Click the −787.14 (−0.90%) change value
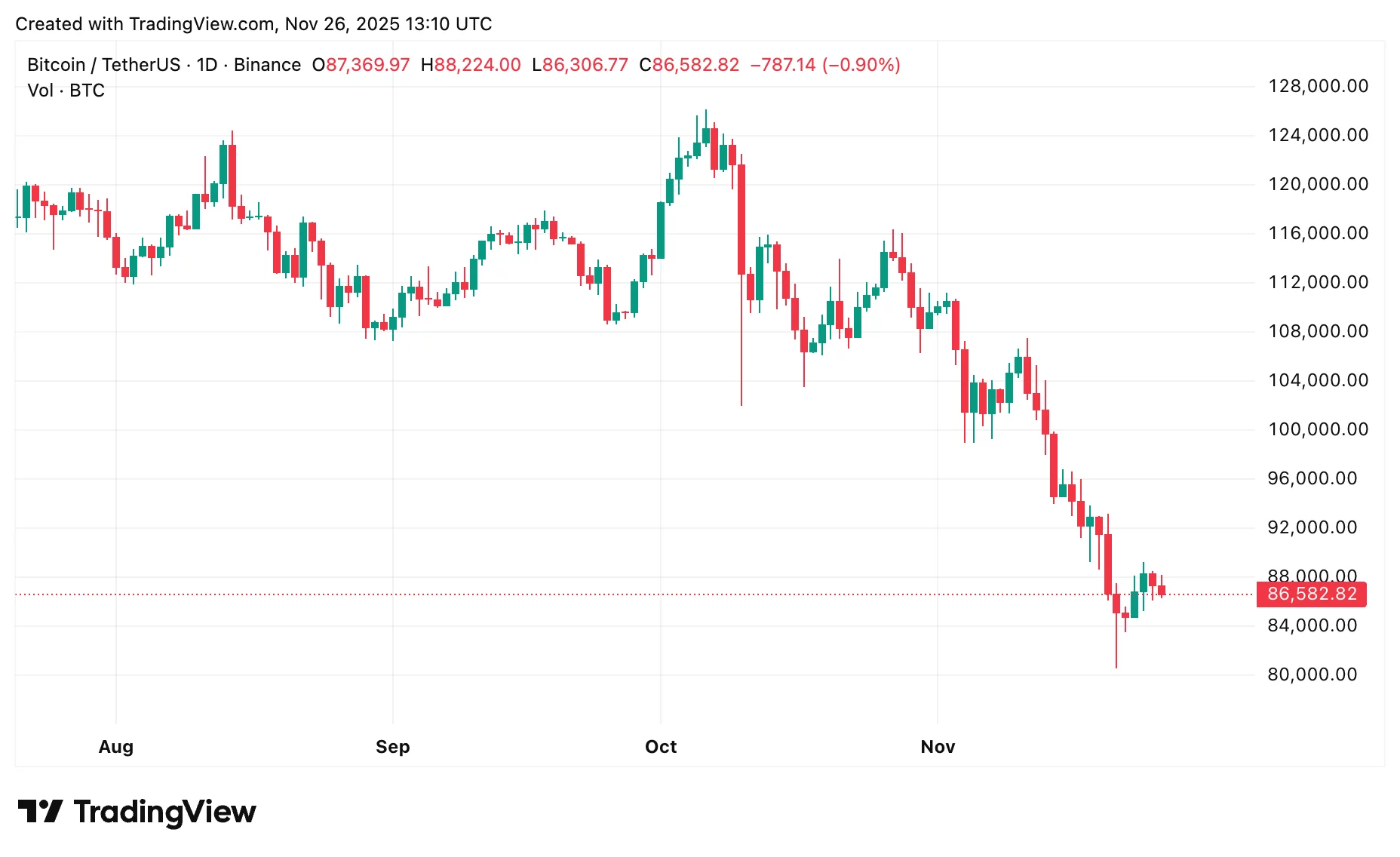 pos(825,65)
